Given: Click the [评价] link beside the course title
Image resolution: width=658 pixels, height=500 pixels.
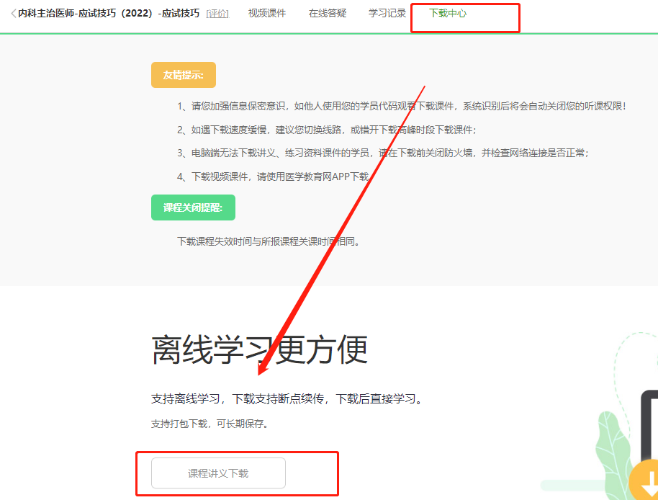Looking at the screenshot, I should click(x=217, y=14).
